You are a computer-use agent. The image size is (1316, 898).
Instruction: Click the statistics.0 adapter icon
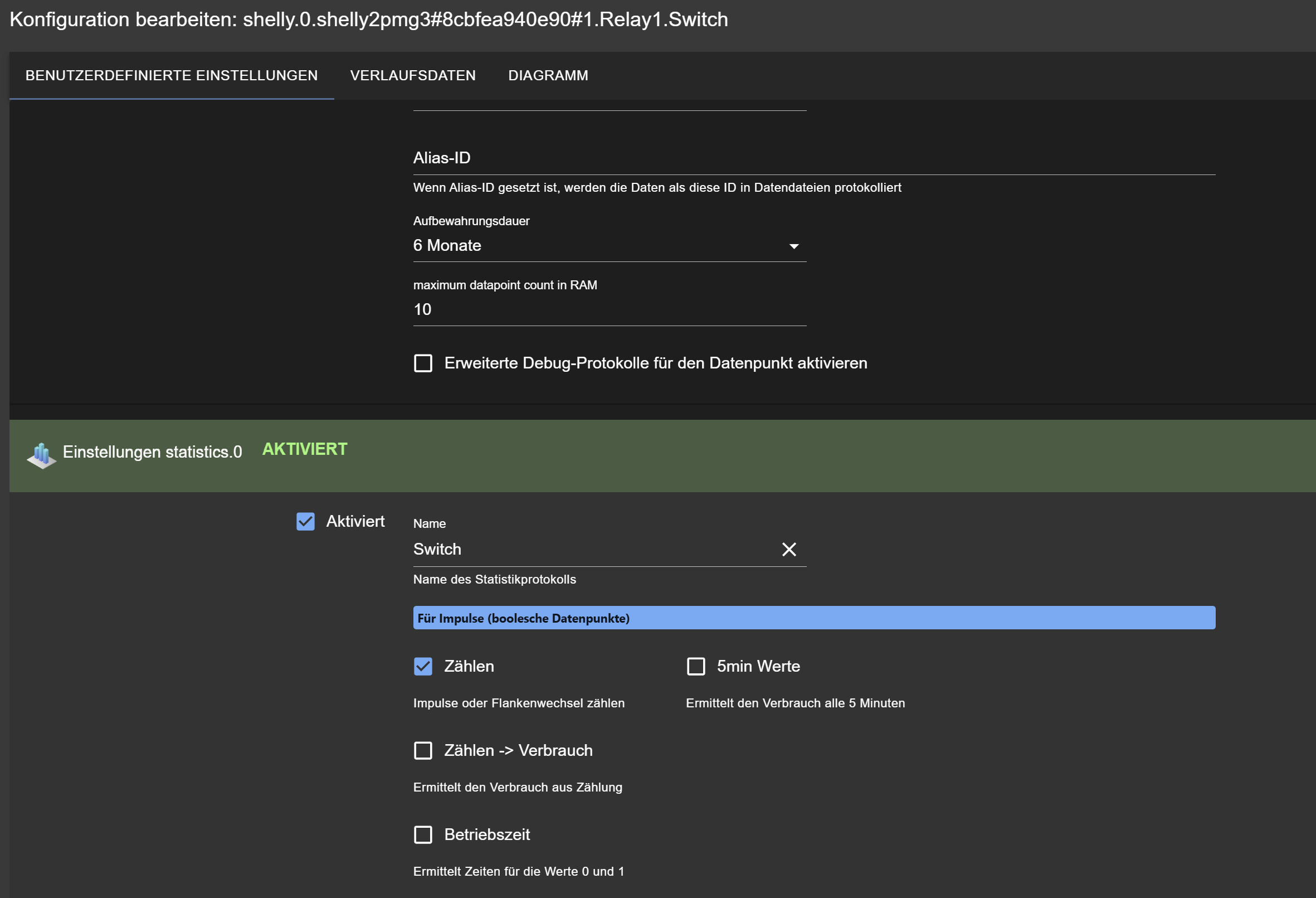click(x=41, y=455)
